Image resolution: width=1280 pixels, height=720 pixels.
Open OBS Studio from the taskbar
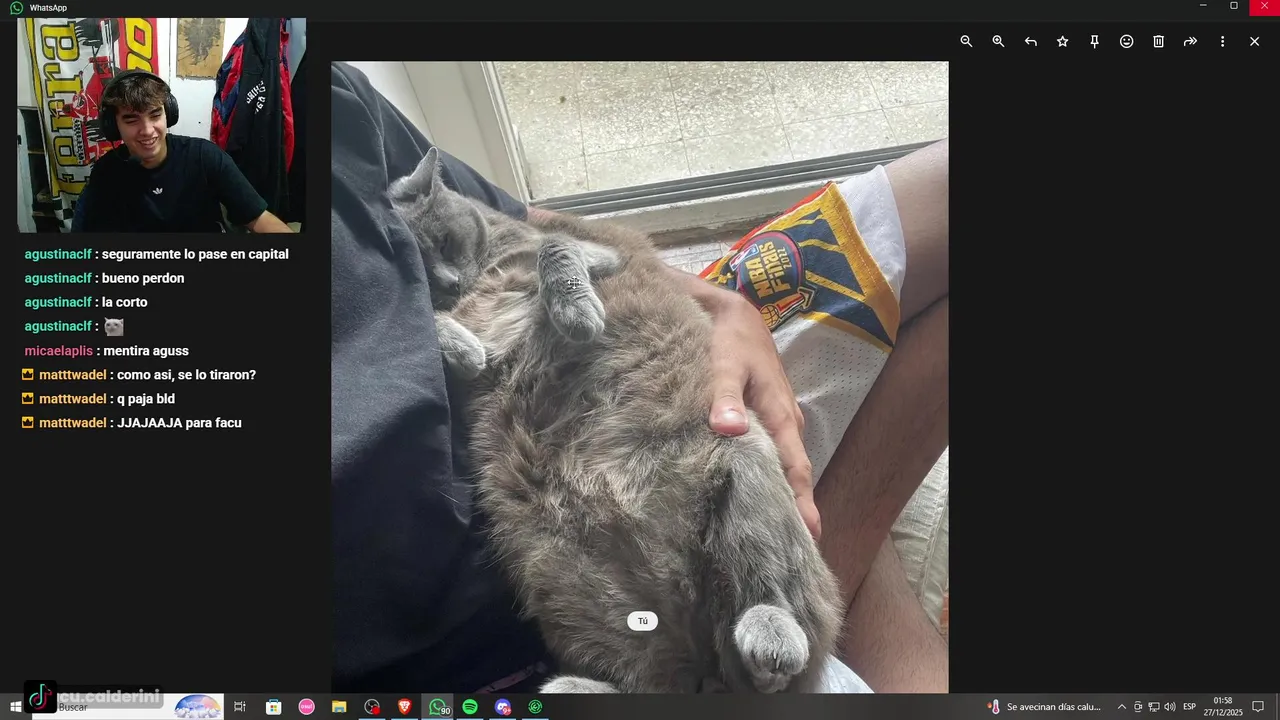pos(372,707)
